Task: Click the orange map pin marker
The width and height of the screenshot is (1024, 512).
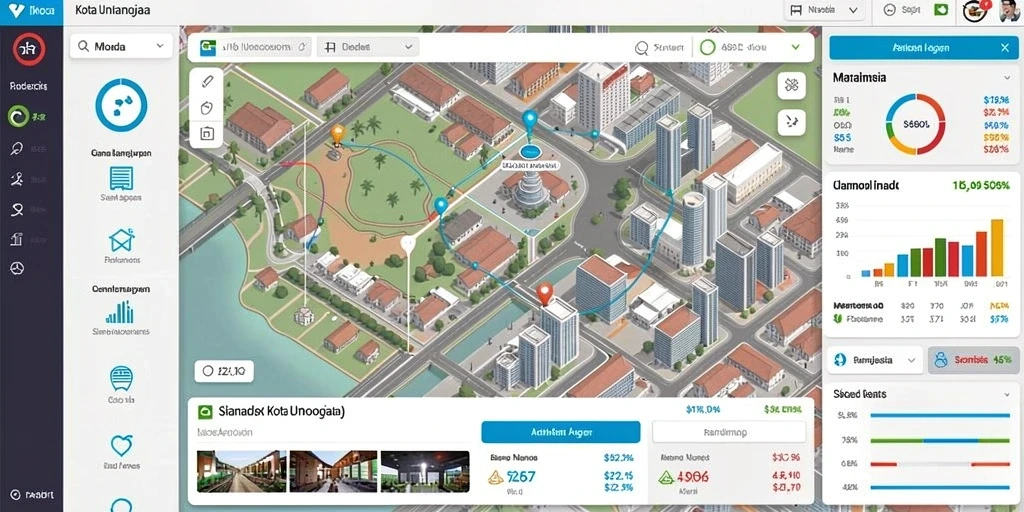Action: point(337,135)
